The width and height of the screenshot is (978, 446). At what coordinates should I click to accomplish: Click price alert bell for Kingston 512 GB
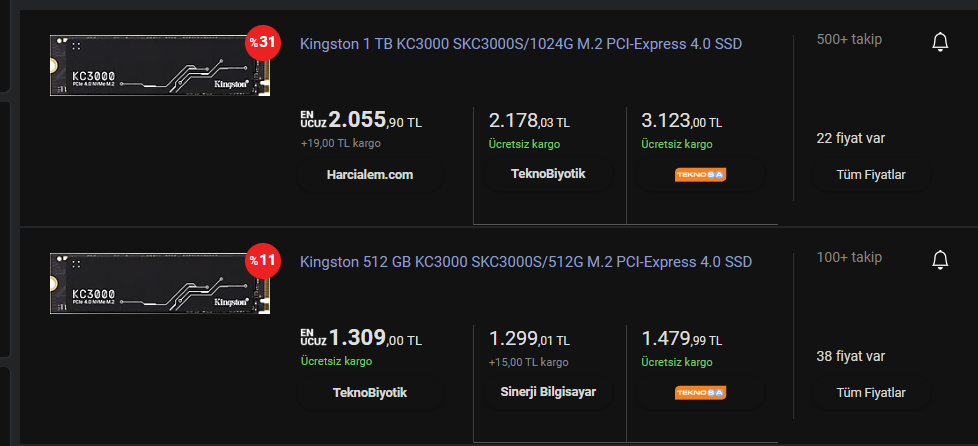point(940,260)
